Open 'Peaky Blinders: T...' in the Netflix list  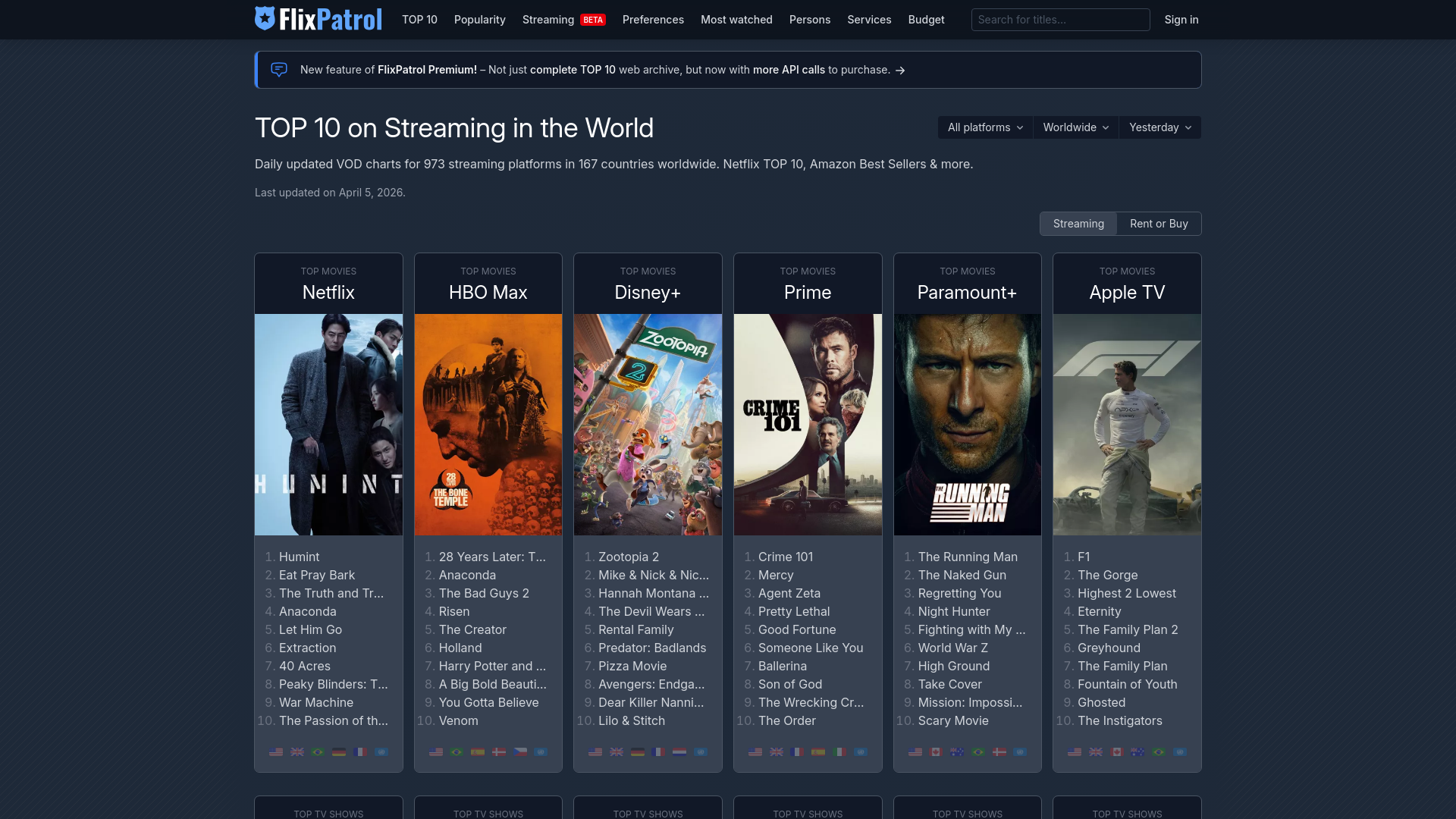coord(334,685)
